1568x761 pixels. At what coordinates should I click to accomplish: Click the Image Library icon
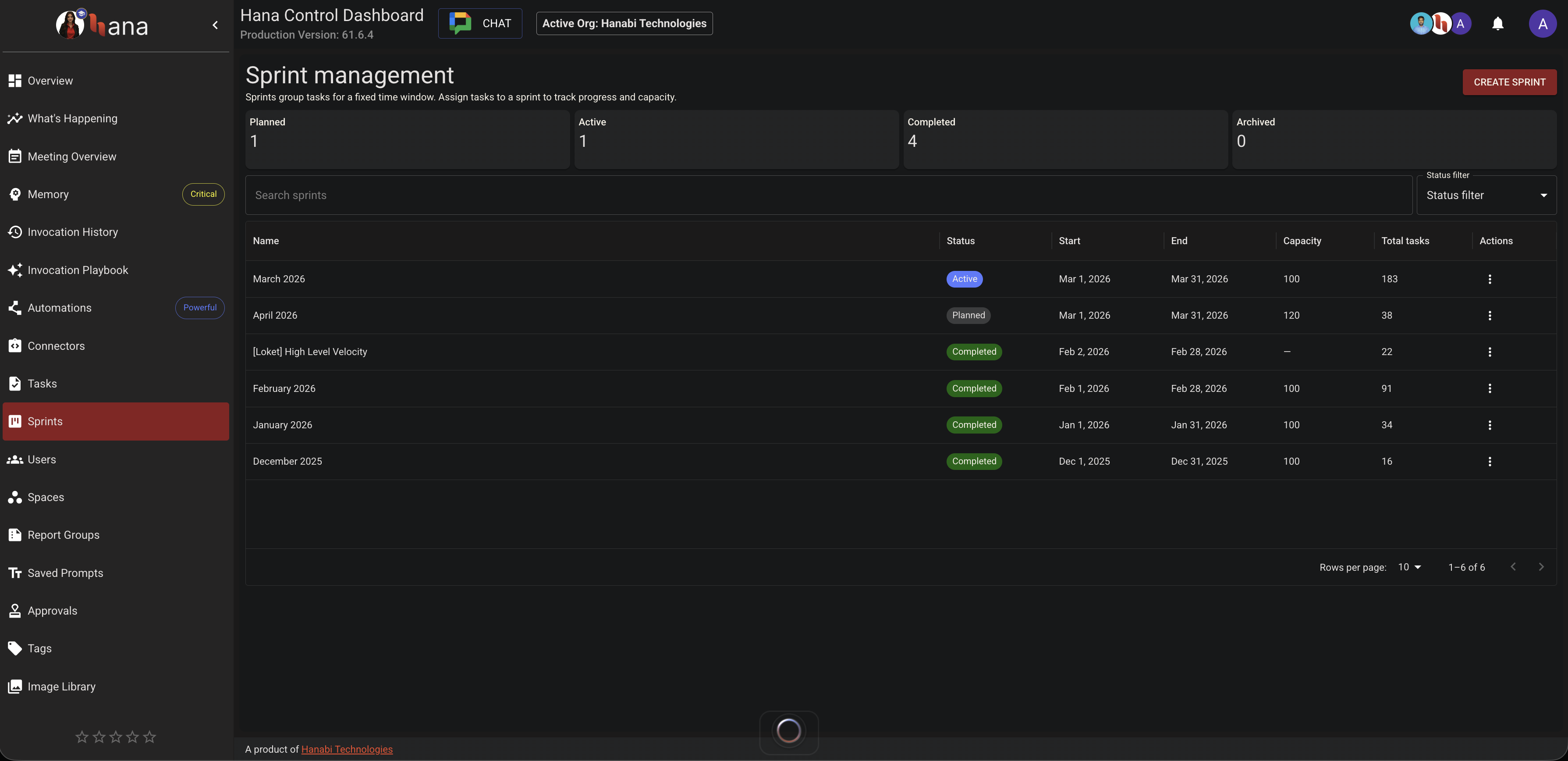point(14,686)
